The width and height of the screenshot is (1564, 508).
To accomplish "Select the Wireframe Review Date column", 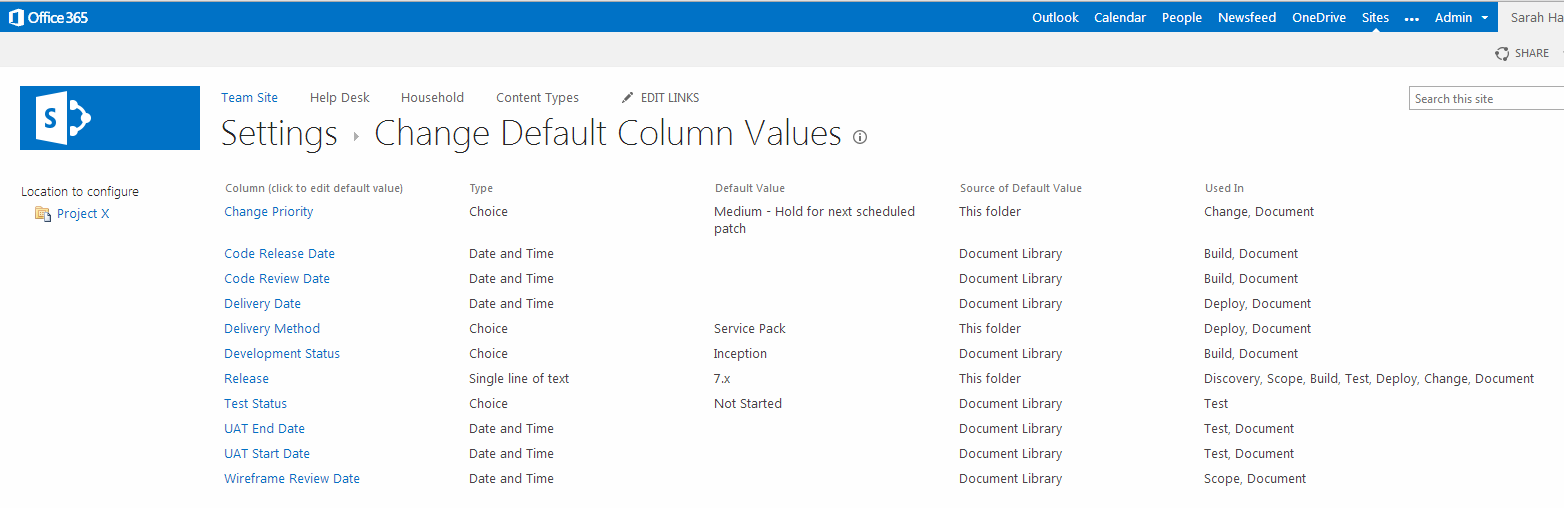I will pos(291,479).
